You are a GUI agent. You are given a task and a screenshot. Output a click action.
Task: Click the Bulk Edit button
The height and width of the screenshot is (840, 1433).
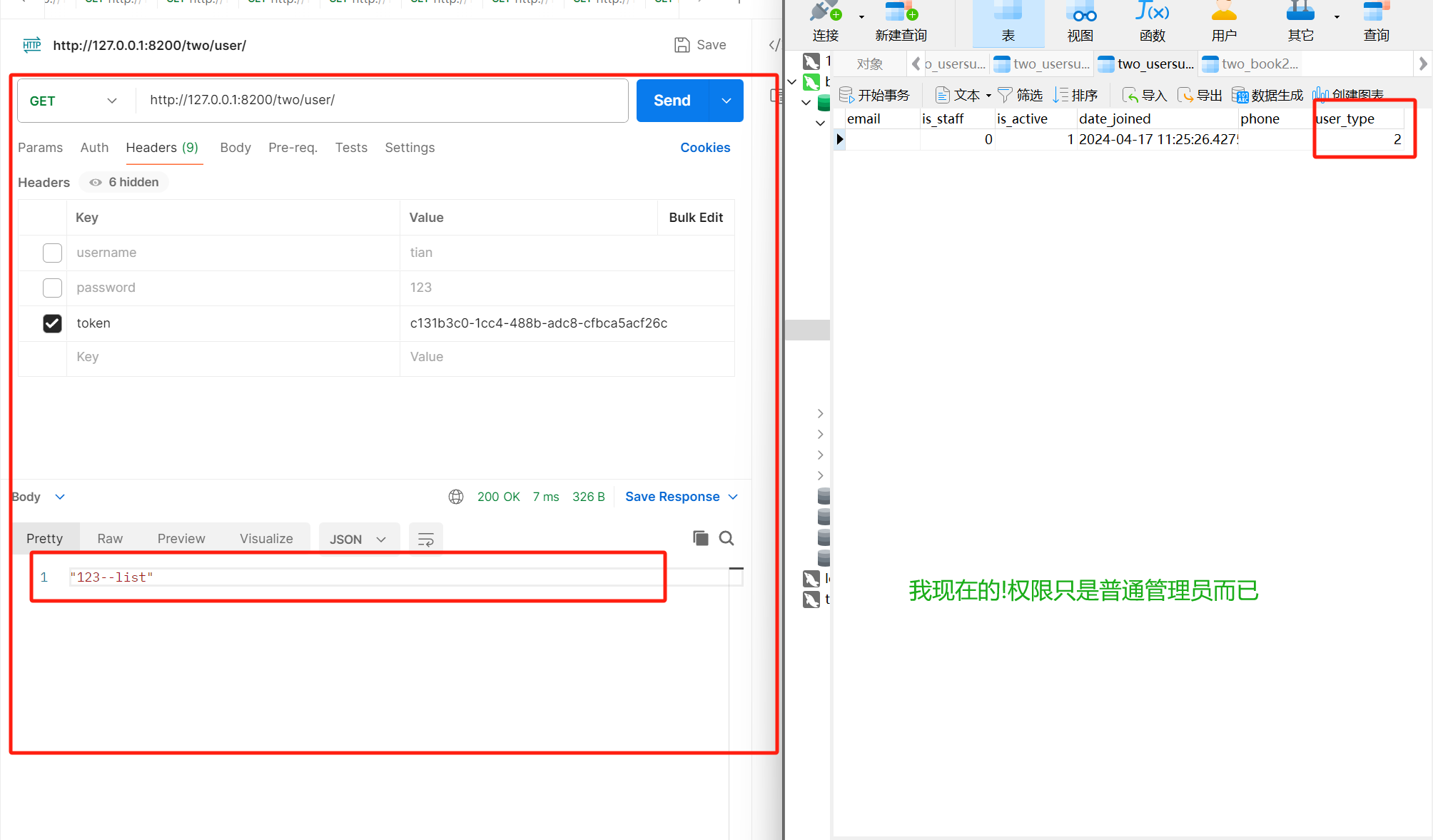tap(696, 218)
